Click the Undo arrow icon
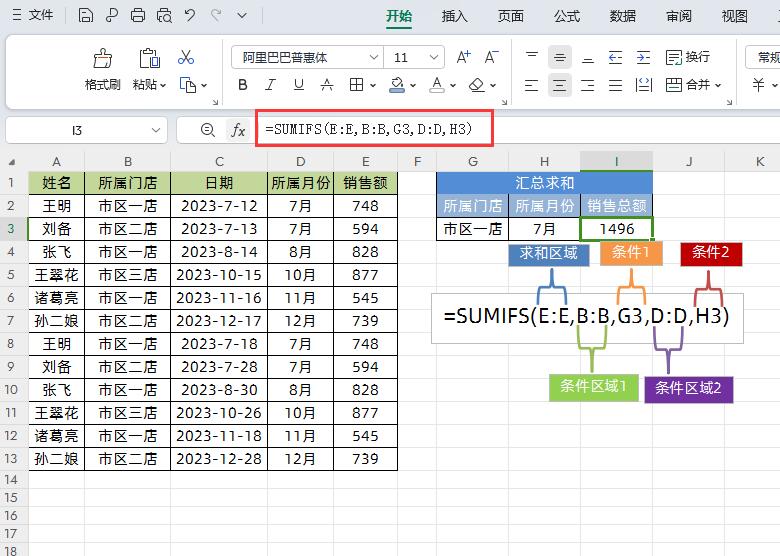780x556 pixels. tap(190, 15)
